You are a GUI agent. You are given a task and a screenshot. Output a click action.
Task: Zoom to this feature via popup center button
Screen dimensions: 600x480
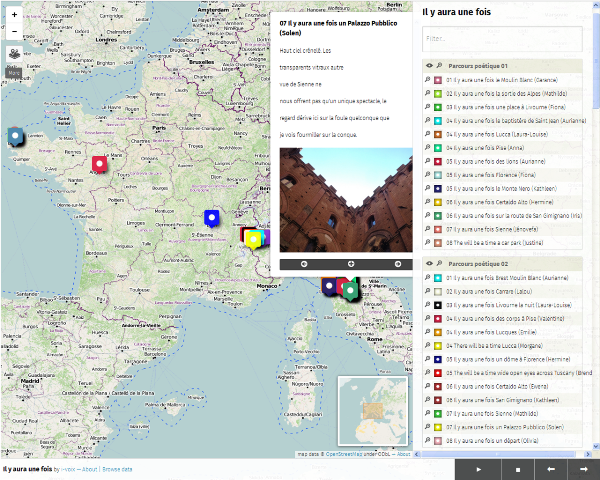coord(351,264)
